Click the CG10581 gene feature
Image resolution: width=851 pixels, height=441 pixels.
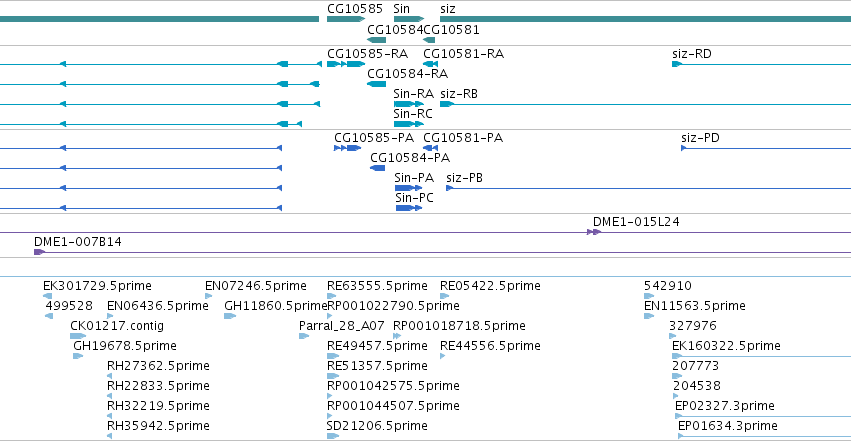[x=429, y=40]
